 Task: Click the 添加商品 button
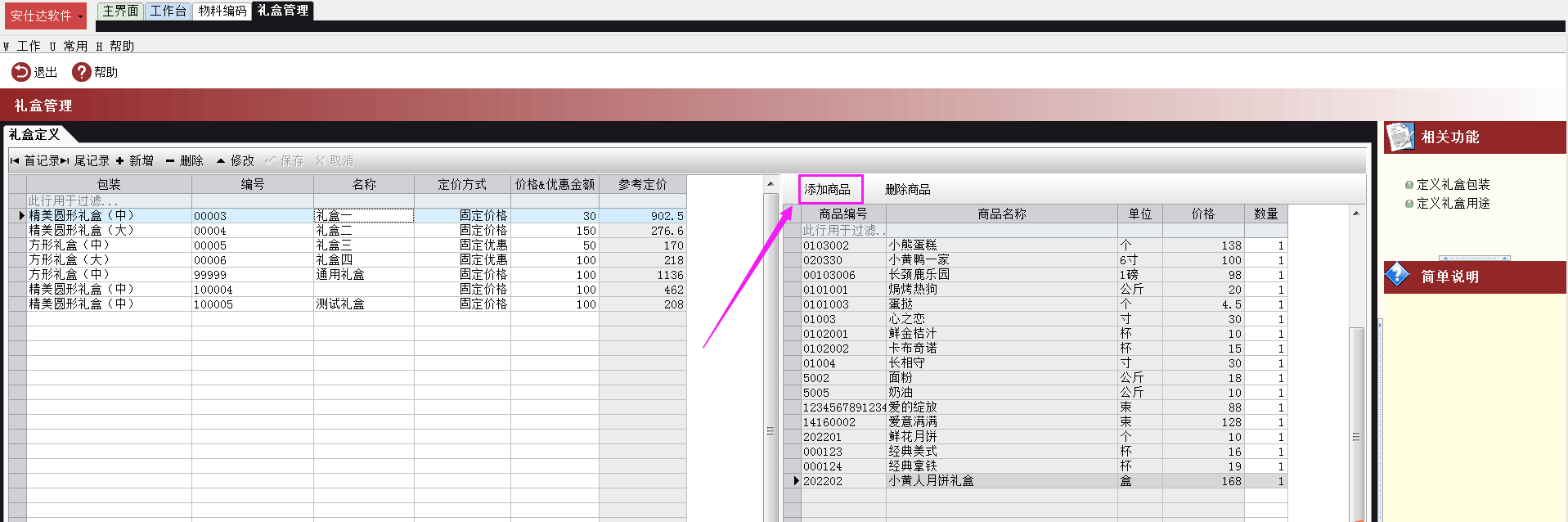pos(829,189)
